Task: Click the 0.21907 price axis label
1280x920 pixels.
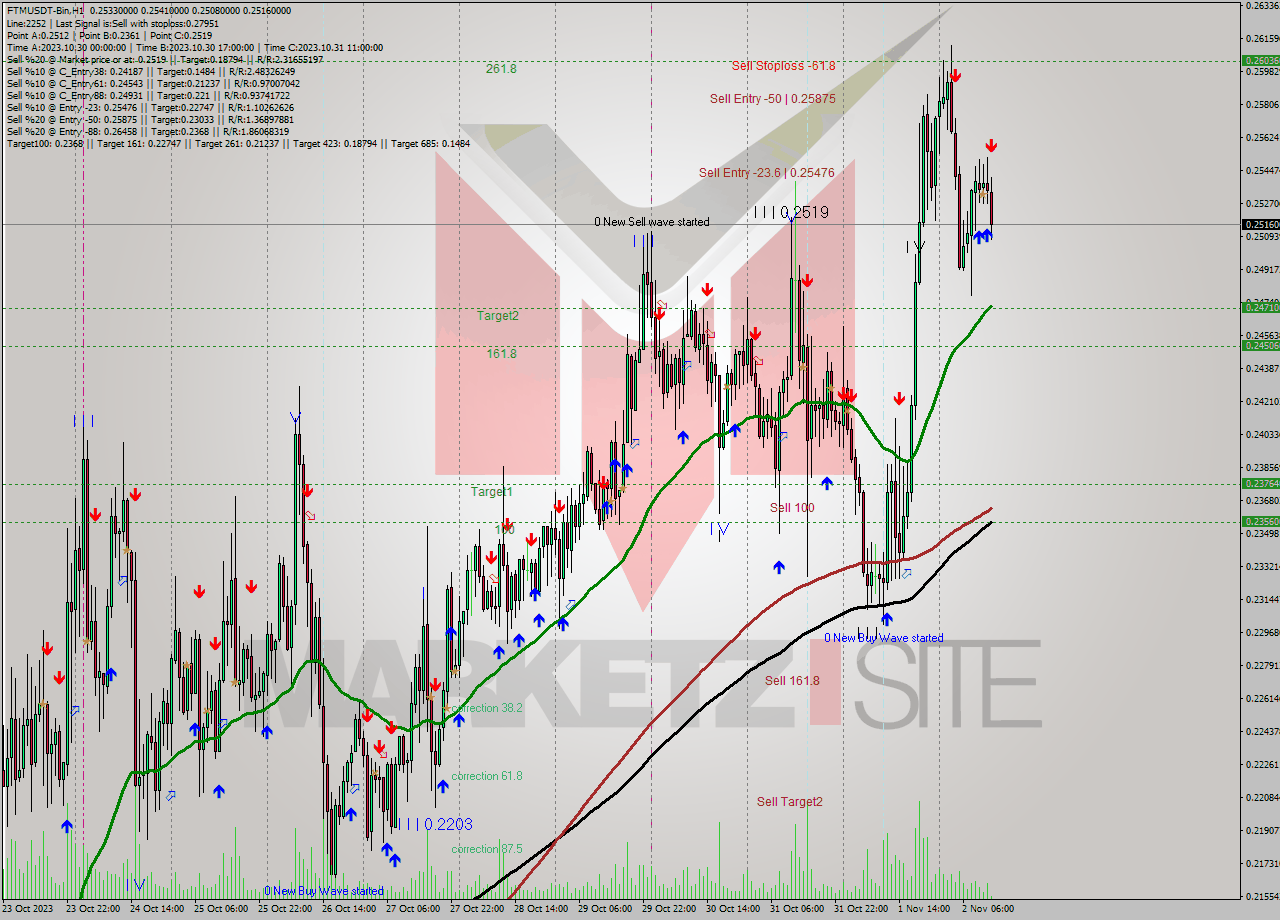Action: click(1262, 830)
